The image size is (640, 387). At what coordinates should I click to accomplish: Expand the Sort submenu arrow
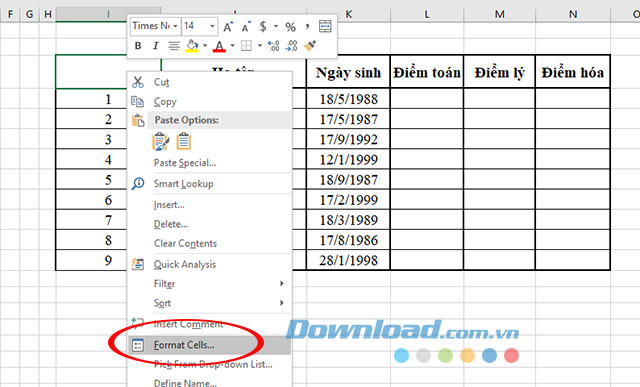pyautogui.click(x=282, y=302)
